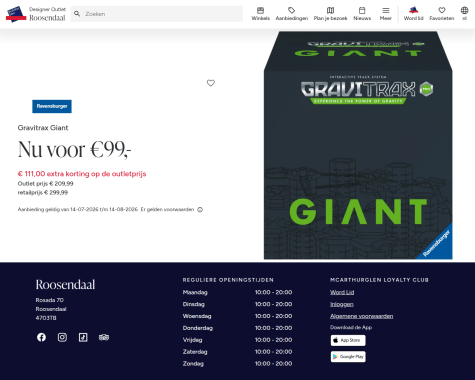Click the Google Play download badge

click(x=348, y=357)
